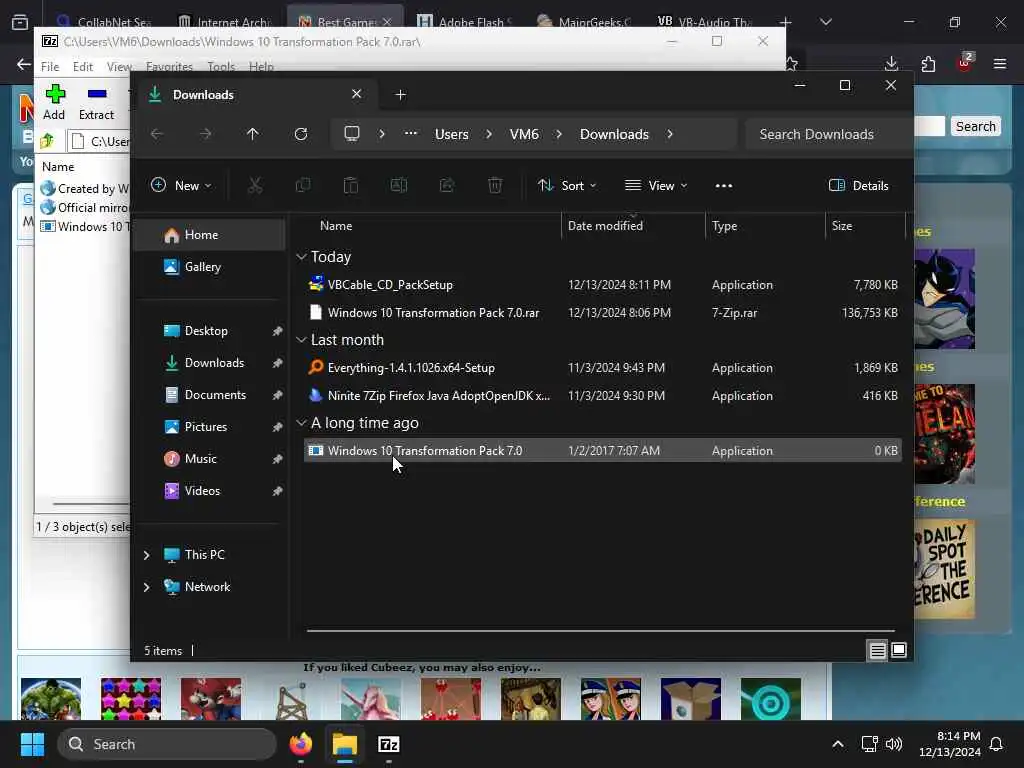The width and height of the screenshot is (1024, 768).
Task: Click the This PC monitor icon in address bar
Action: (352, 134)
